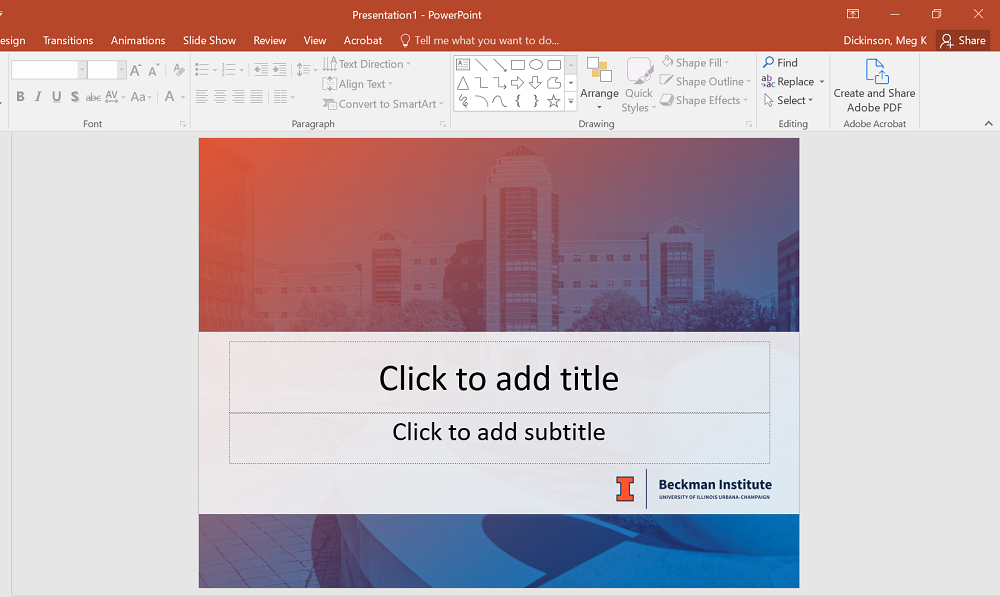Insert a Right Brace shape
Viewport: 1000px width, 597px height.
(536, 101)
